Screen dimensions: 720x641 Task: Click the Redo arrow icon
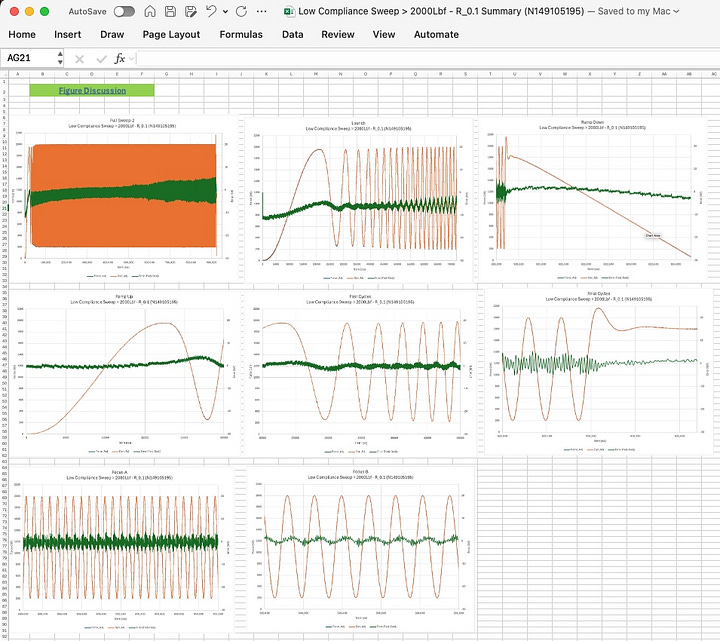point(241,11)
